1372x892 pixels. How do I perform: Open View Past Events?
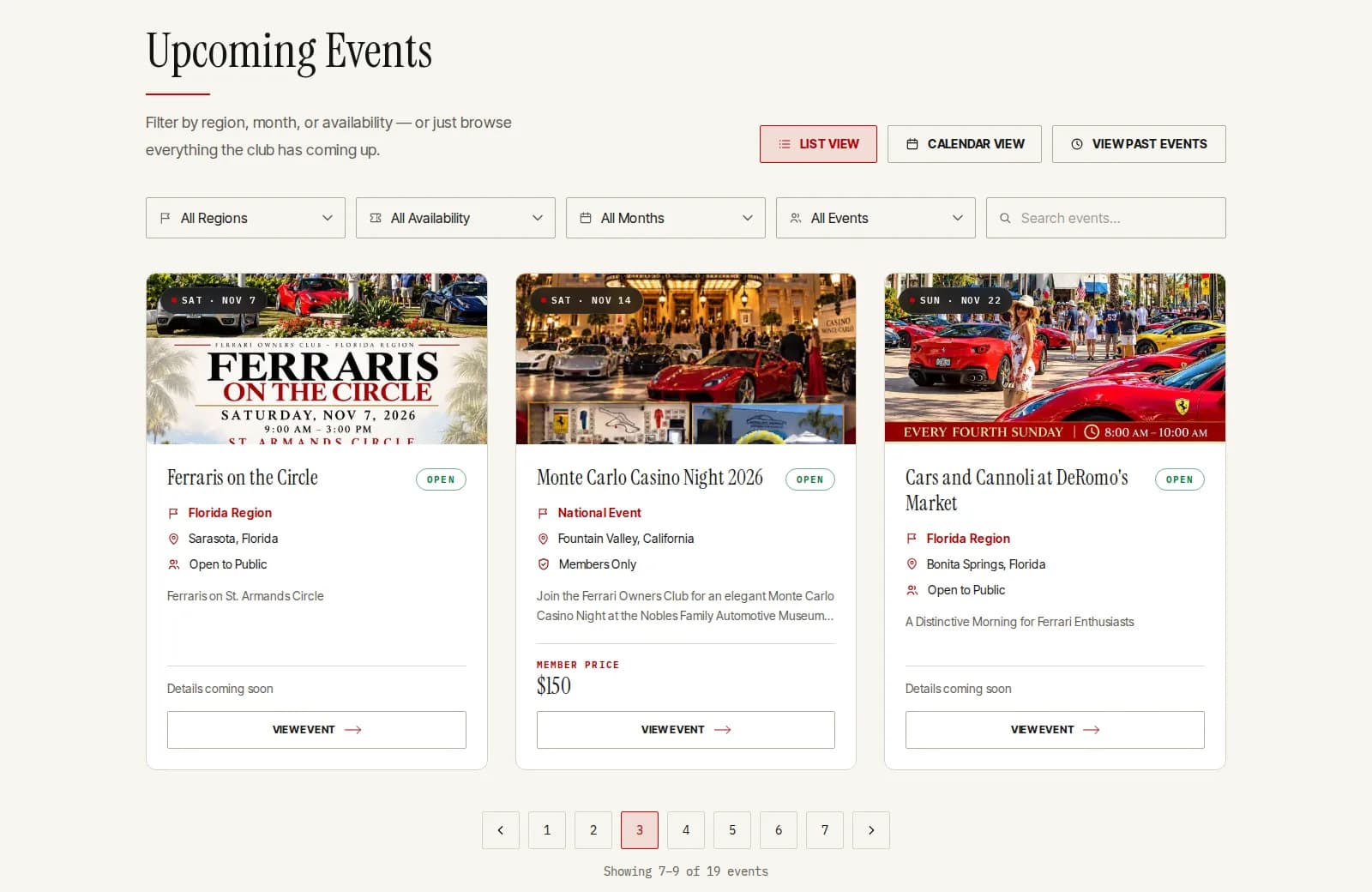pos(1139,144)
